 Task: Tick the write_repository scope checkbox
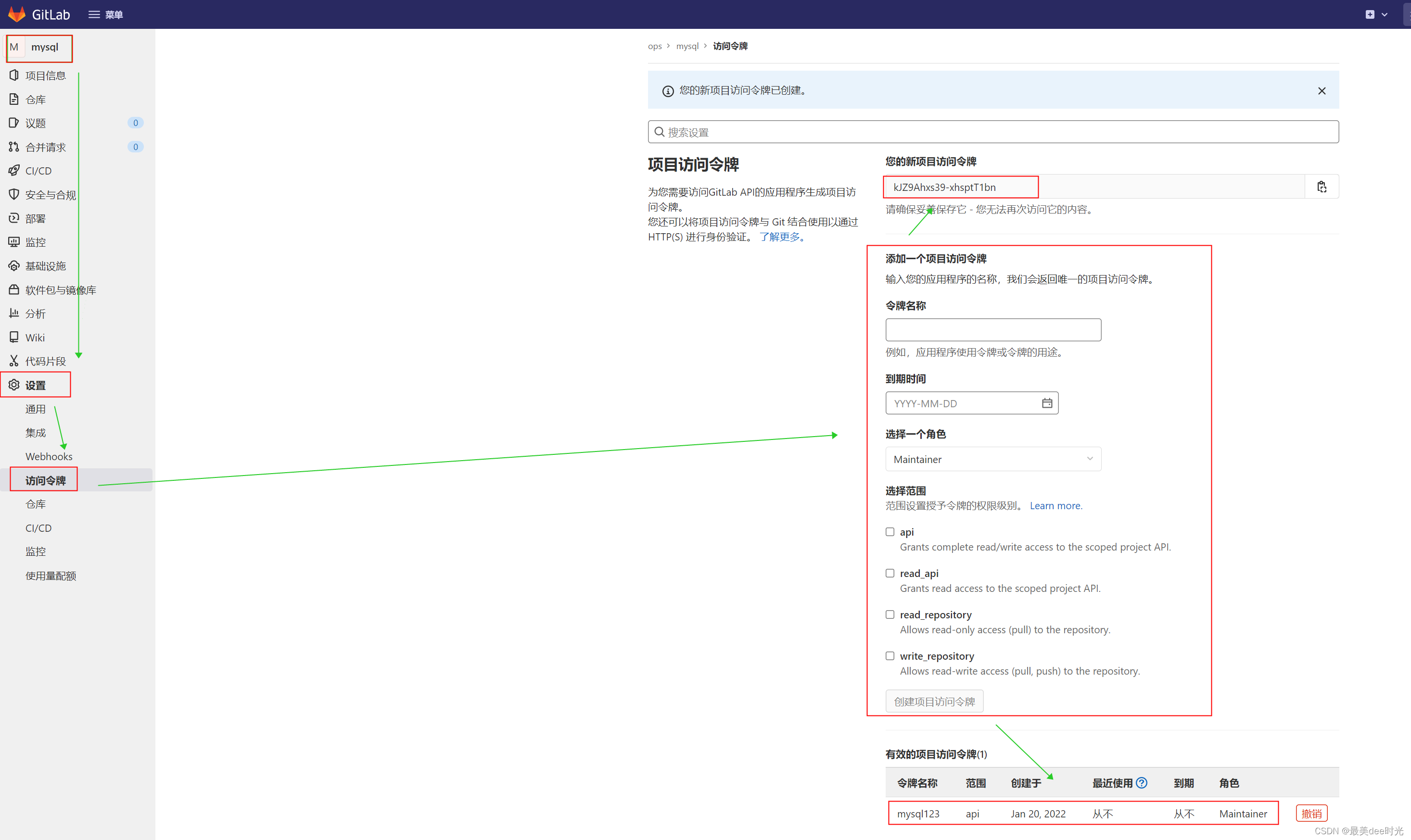point(890,655)
